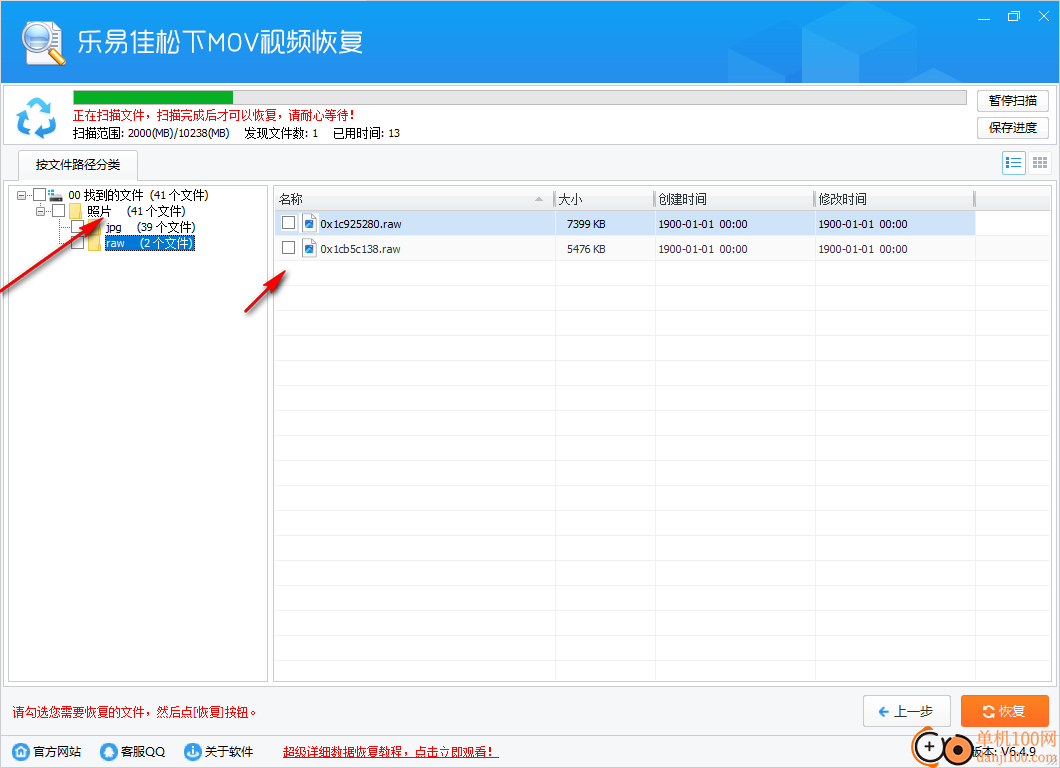Select the raw (2 个文件) tree item

pyautogui.click(x=149, y=243)
